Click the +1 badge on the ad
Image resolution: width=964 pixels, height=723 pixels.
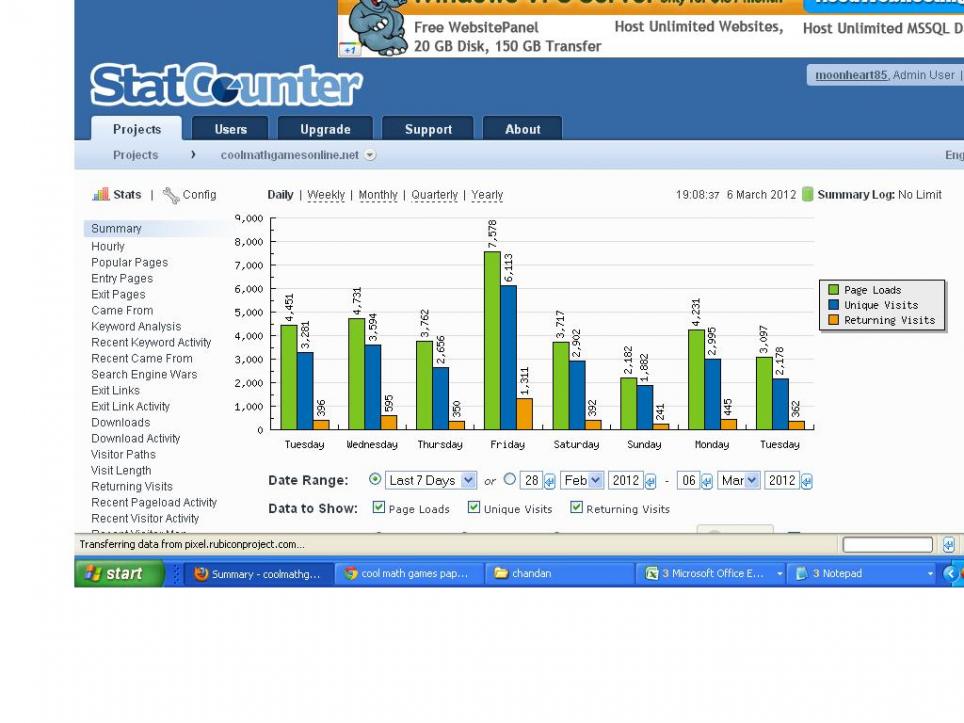pyautogui.click(x=349, y=50)
